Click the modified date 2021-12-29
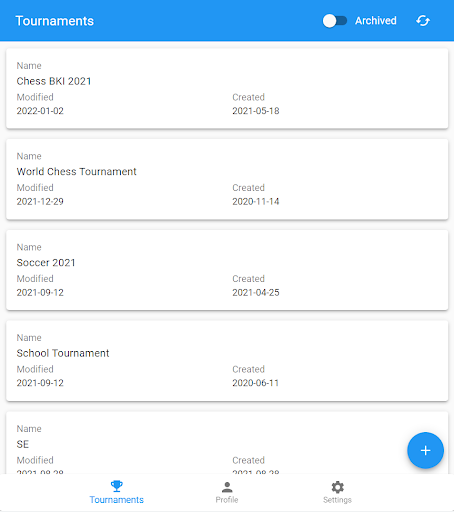 (40, 201)
